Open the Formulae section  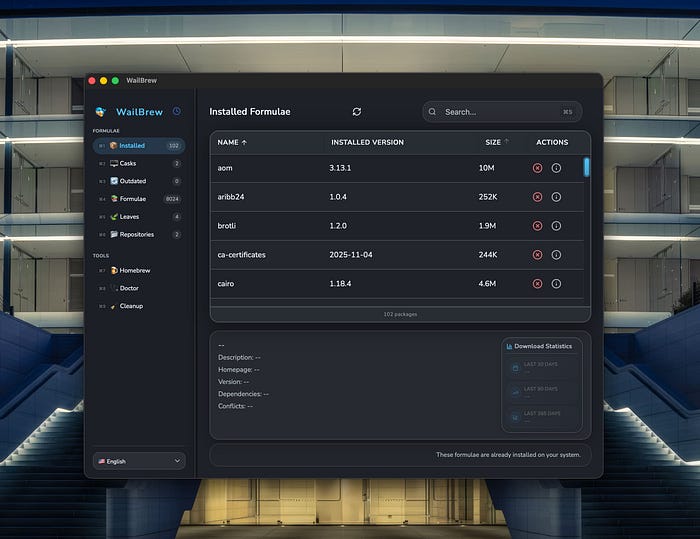click(139, 199)
